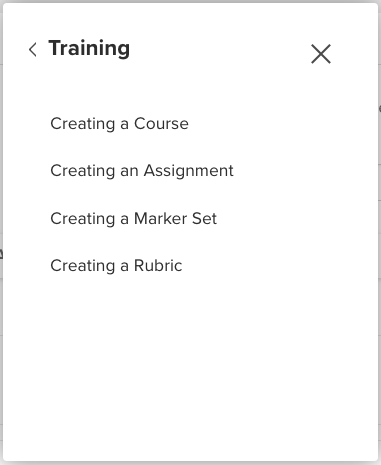Viewport: 381px width, 465px height.
Task: Click the Training panel heading
Action: [89, 49]
